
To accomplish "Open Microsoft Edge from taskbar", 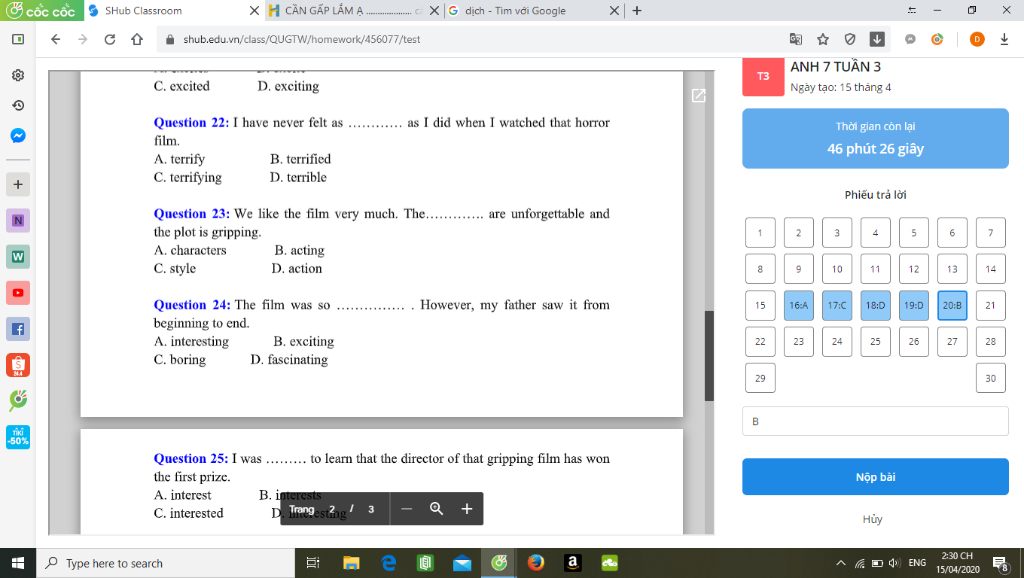I will pos(389,563).
